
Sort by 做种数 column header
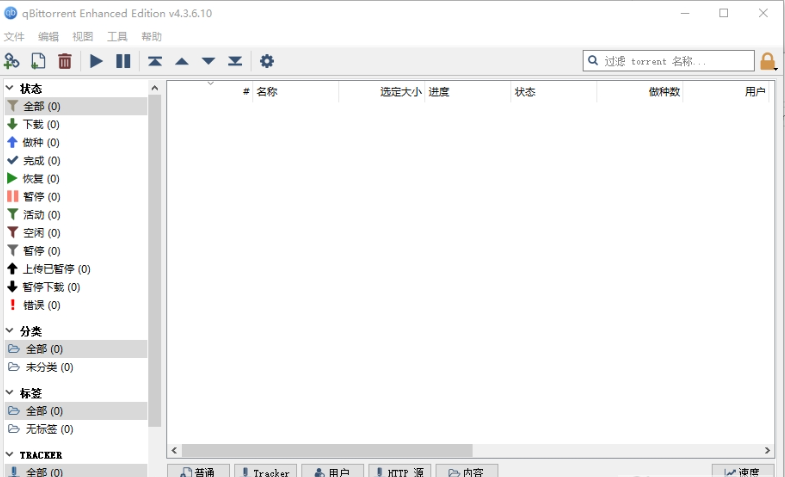pos(640,92)
